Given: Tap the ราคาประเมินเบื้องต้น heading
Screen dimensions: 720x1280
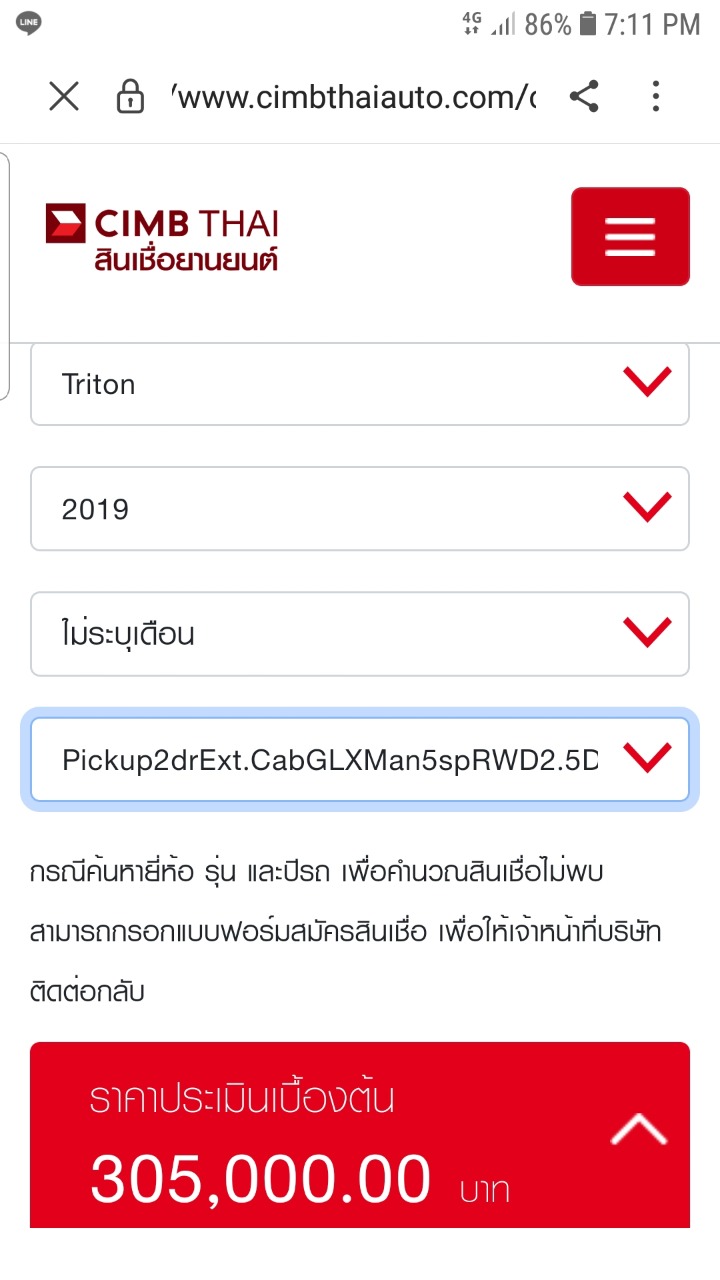Looking at the screenshot, I should (x=241, y=1099).
